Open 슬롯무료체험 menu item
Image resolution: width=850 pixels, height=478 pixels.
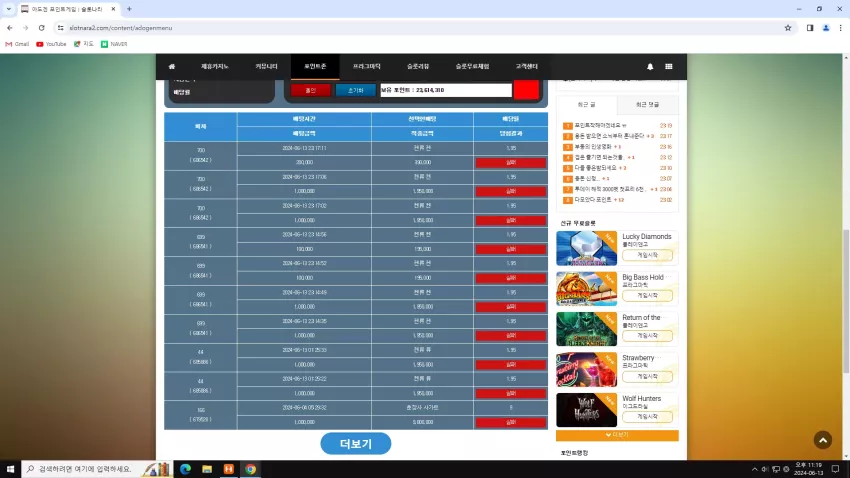472,67
